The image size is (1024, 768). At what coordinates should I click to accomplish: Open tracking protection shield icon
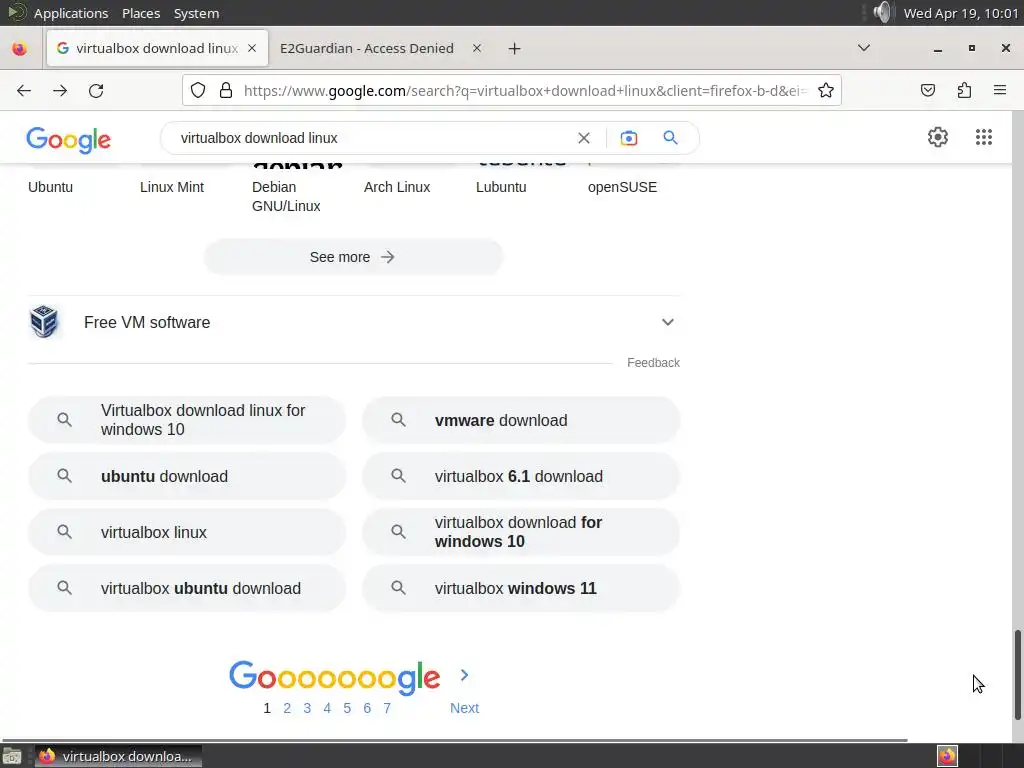198,91
